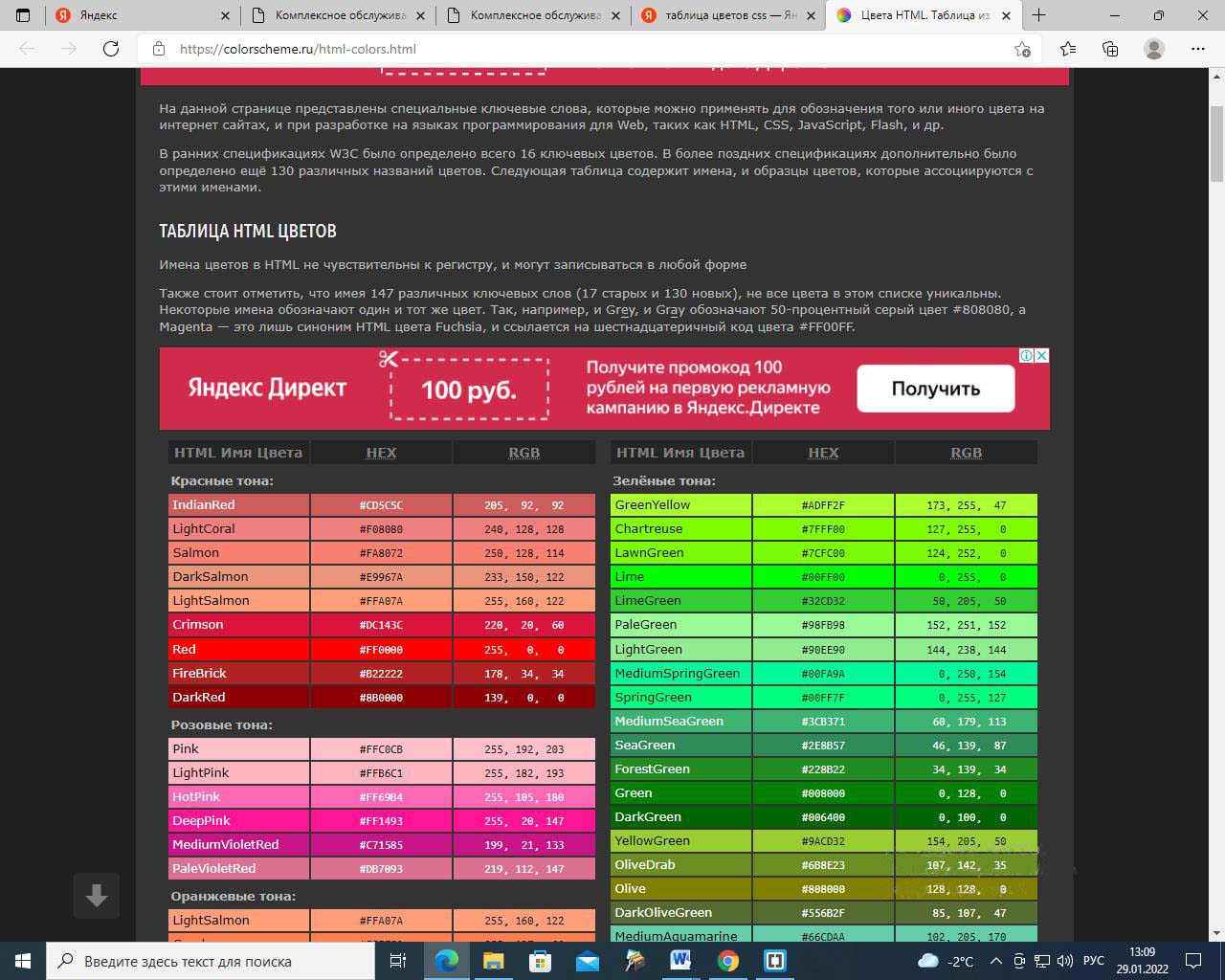This screenshot has height=980, width=1225.
Task: Open the Edge Collections icon
Action: point(1110,49)
